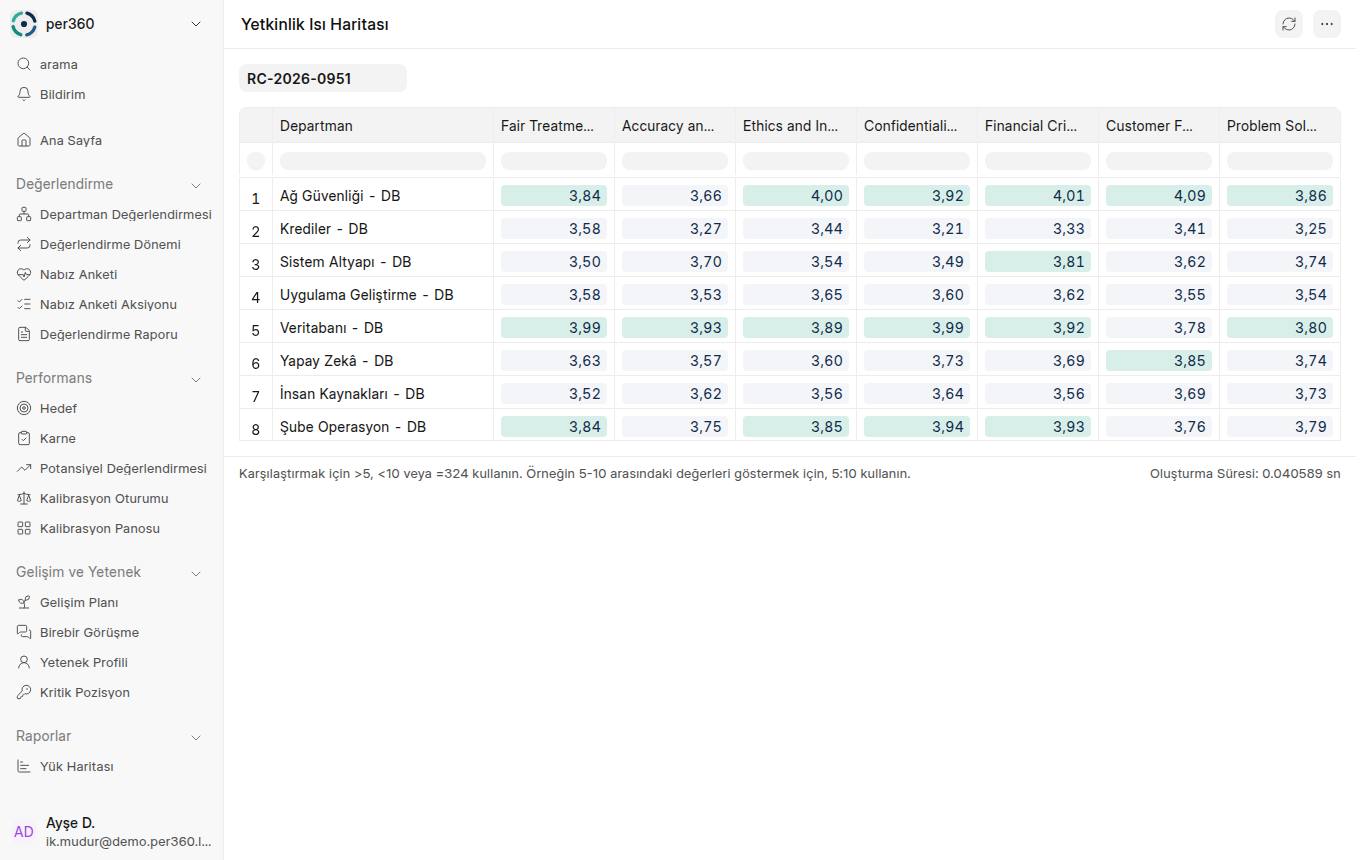Open Ayşe D. user profile

click(111, 832)
